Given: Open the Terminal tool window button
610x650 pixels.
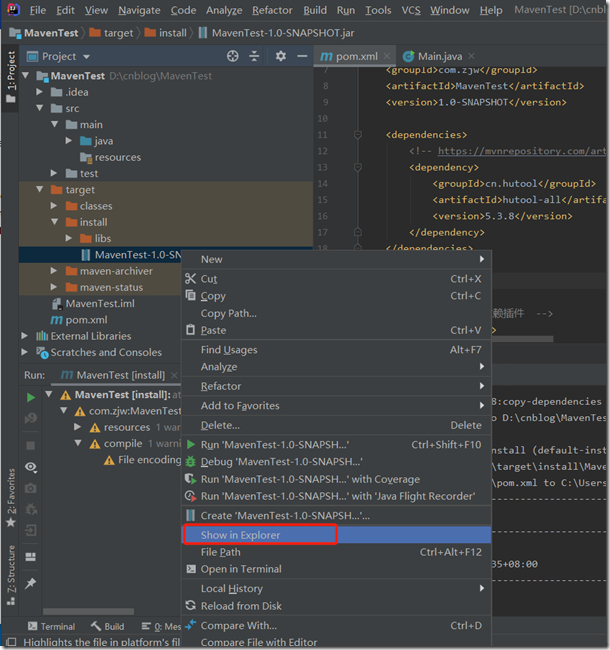Looking at the screenshot, I should pyautogui.click(x=51, y=626).
